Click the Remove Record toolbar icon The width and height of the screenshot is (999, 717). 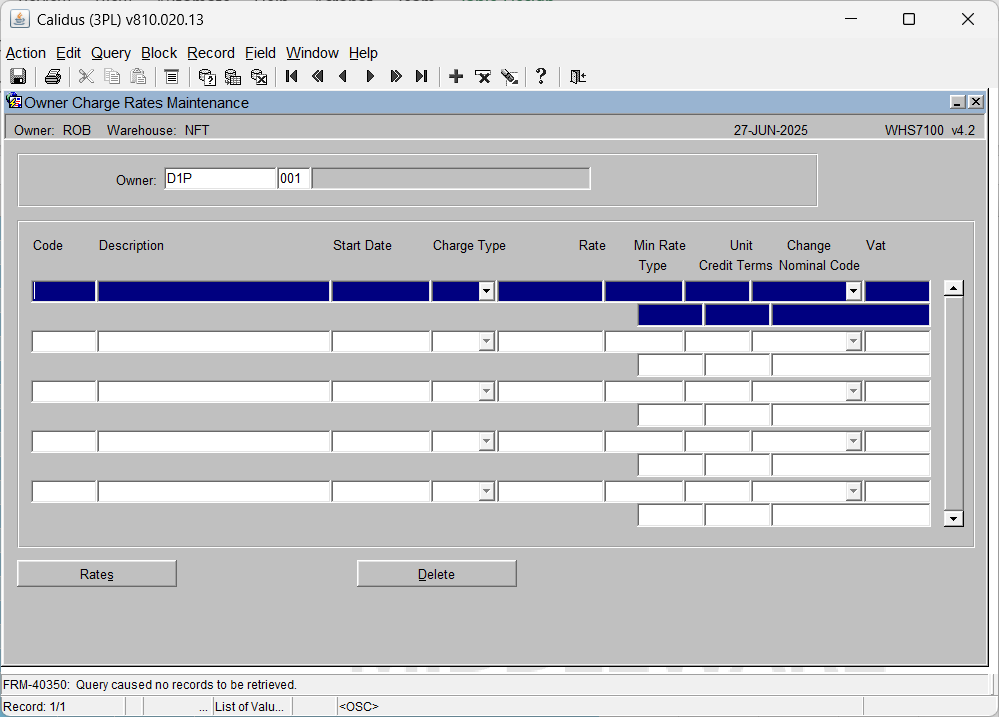click(483, 76)
